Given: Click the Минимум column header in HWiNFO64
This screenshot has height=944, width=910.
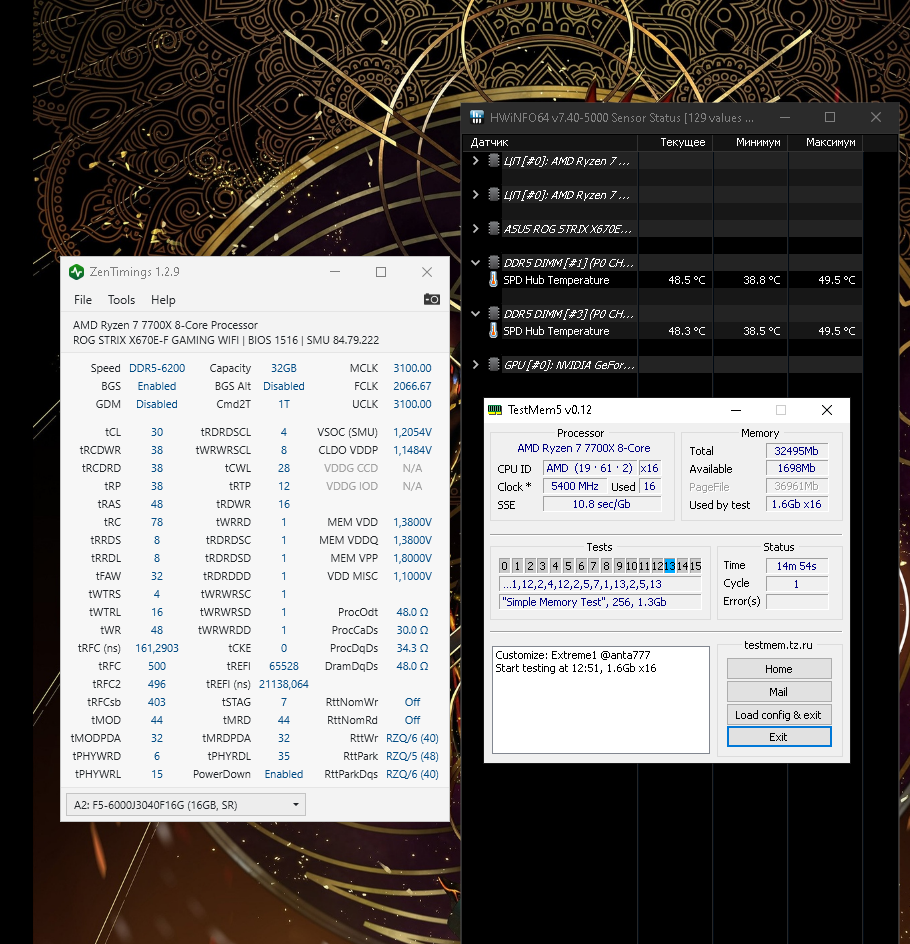Looking at the screenshot, I should click(751, 142).
